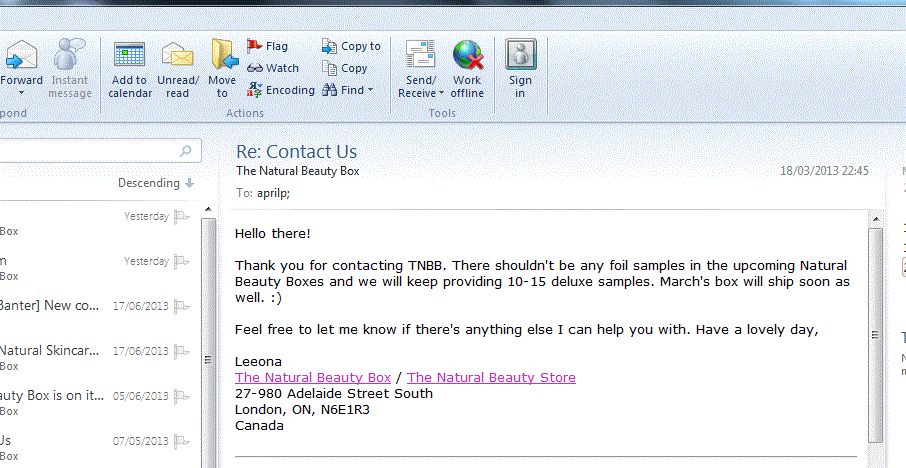Click the Instant message button
The height and width of the screenshot is (468, 906).
tap(70, 68)
